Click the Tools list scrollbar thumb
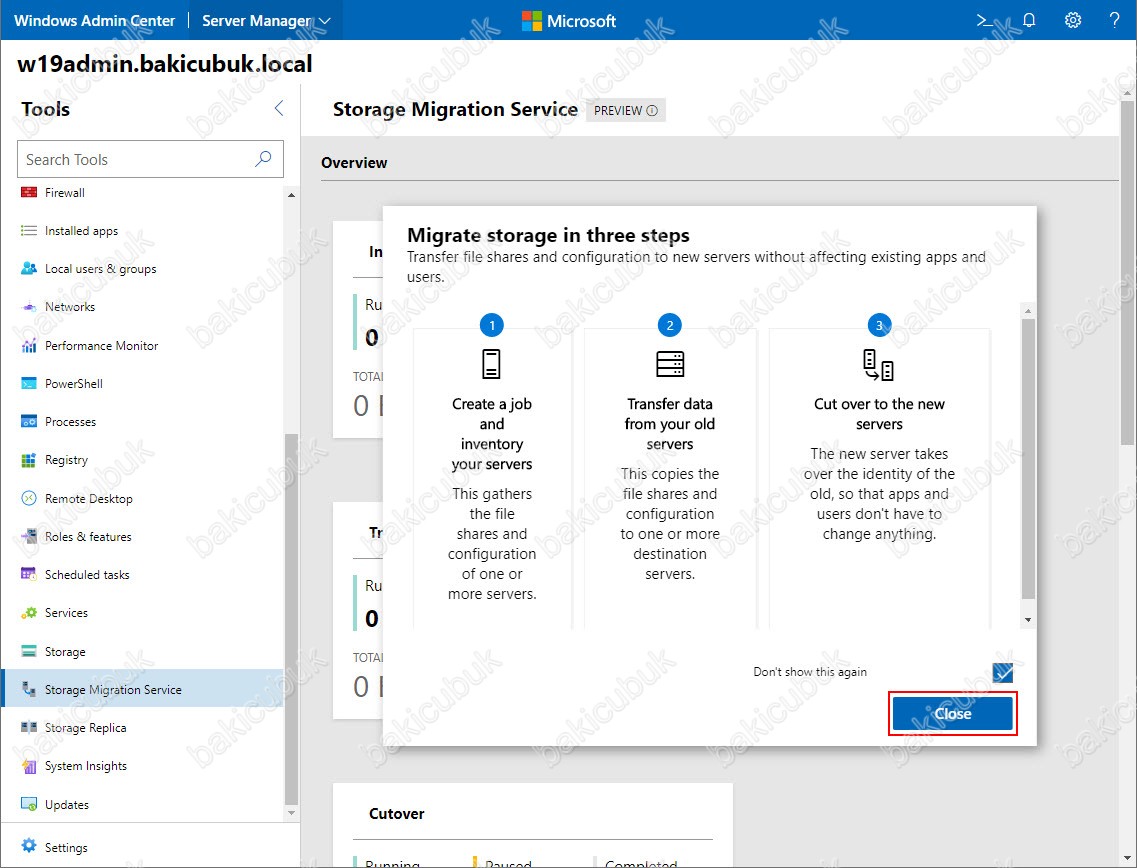 (292, 619)
